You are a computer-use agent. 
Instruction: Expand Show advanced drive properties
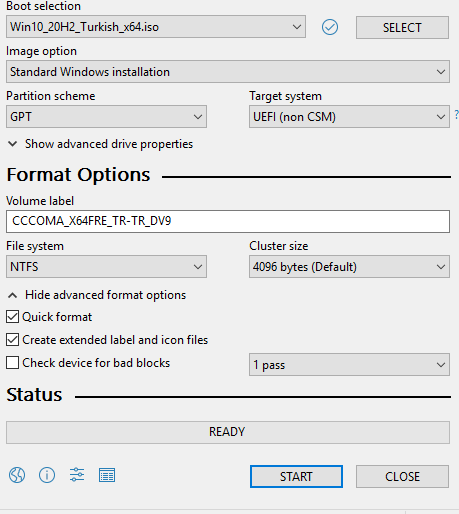[x=100, y=144]
